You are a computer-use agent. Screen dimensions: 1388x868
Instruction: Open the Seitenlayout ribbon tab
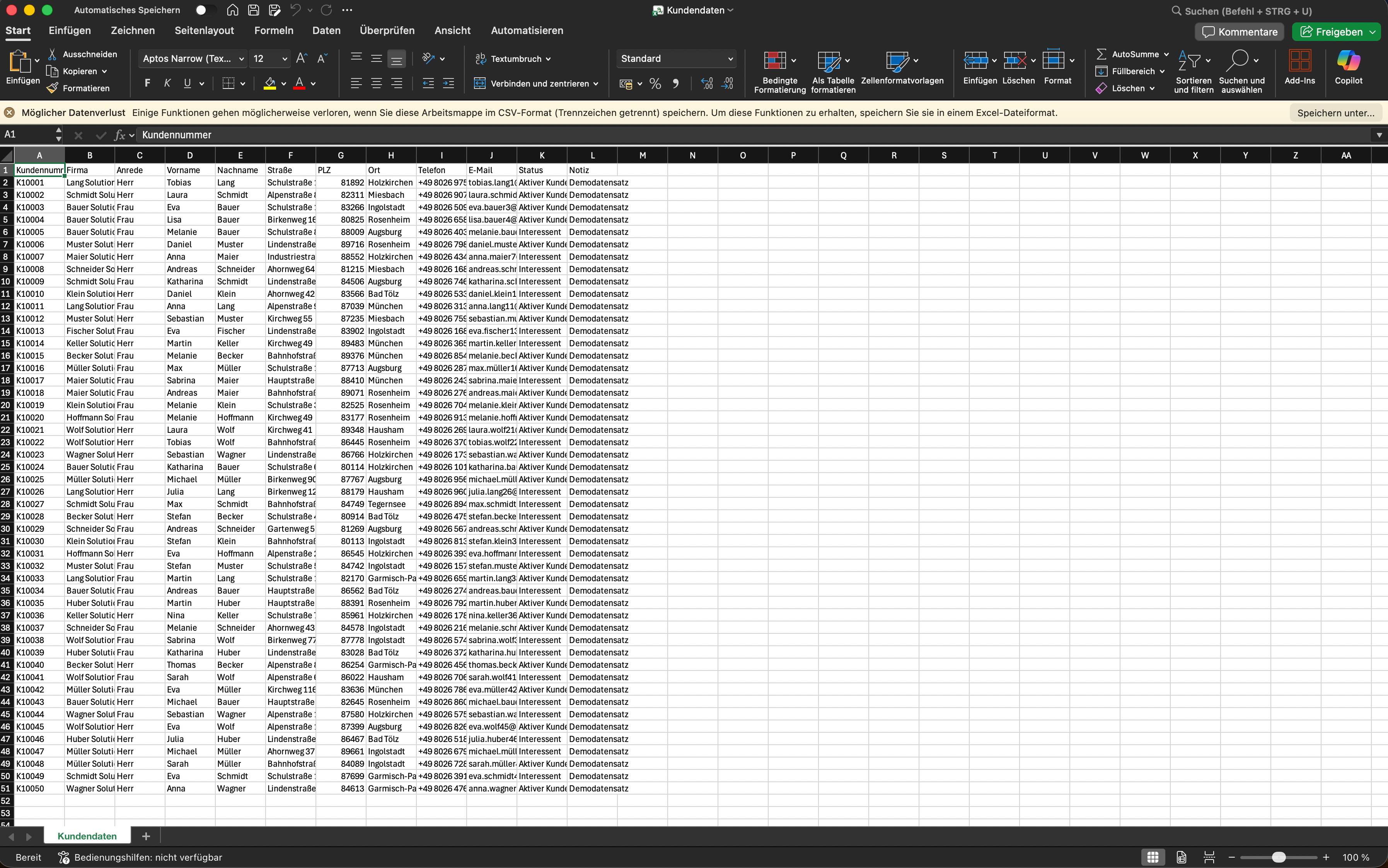pos(204,31)
